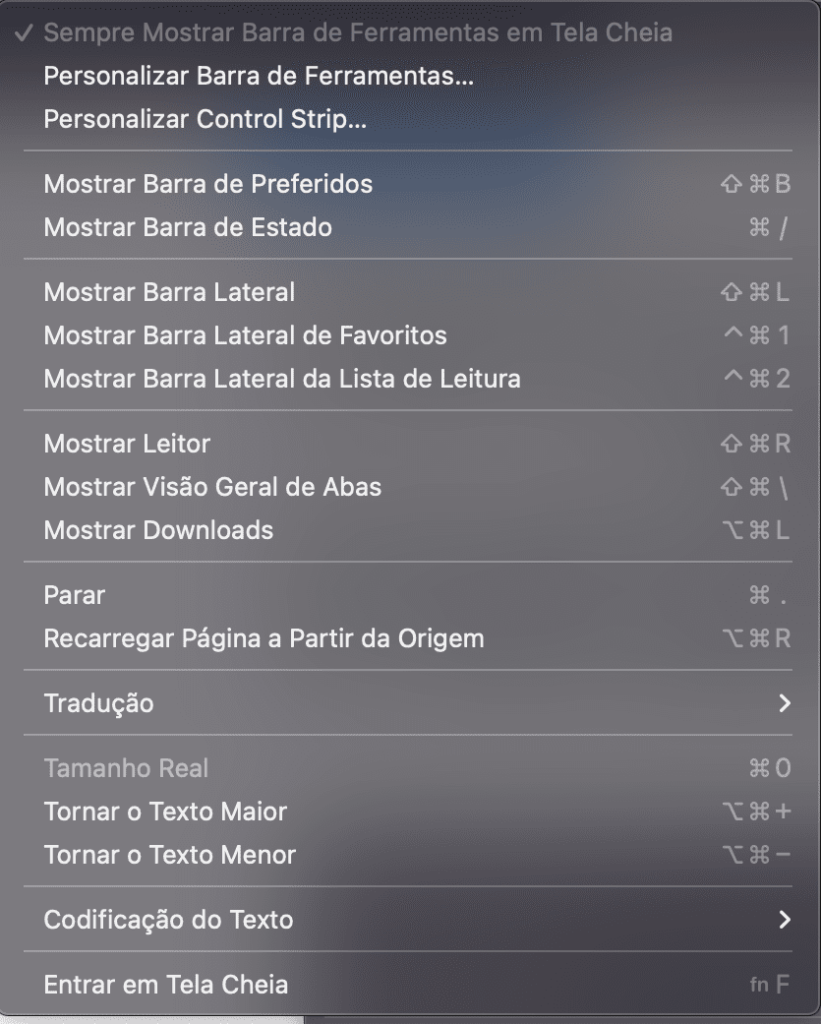Click the Codificação do Texto chevron arrow
Viewport: 821px width, 1024px height.
click(784, 919)
